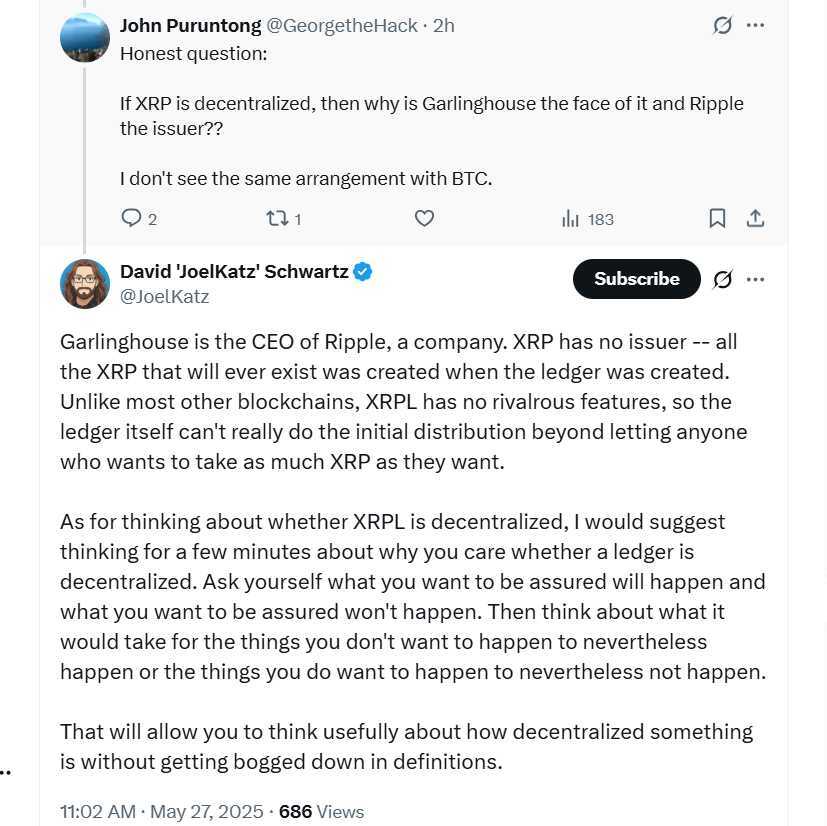Retweet John Puruntong's post
The image size is (827, 826).
[284, 218]
